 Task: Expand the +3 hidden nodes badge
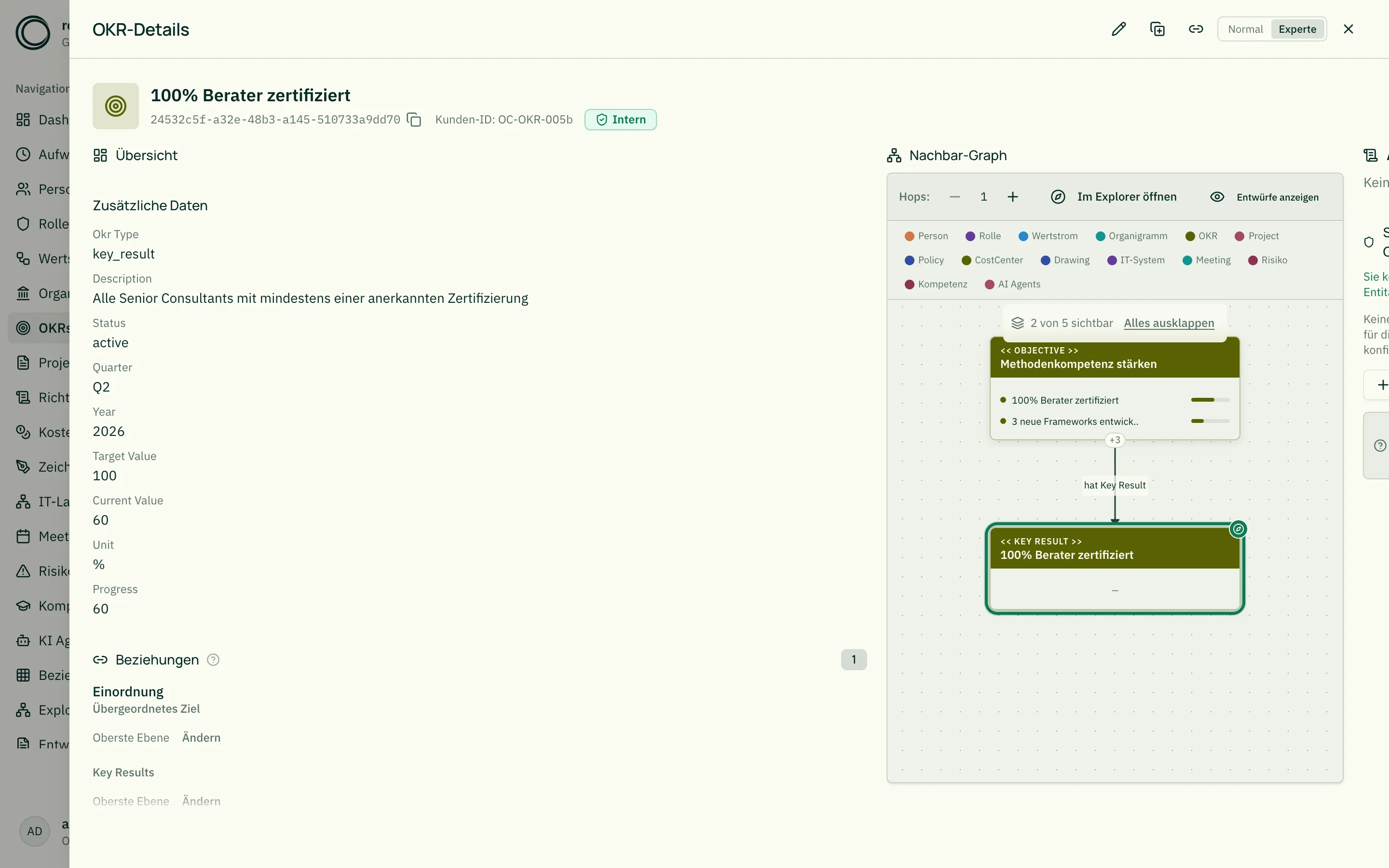coord(1115,440)
